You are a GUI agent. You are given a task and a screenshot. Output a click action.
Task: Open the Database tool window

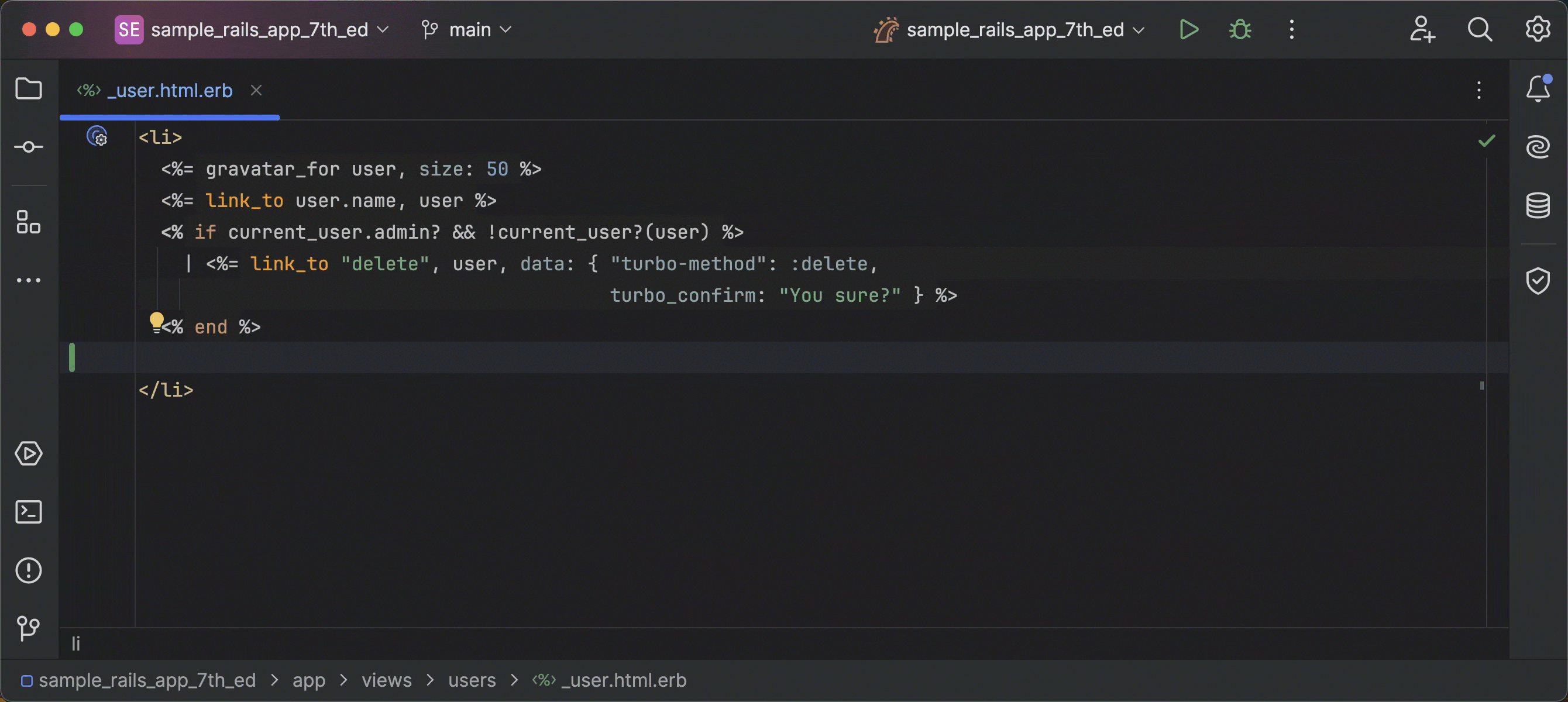click(x=1538, y=206)
